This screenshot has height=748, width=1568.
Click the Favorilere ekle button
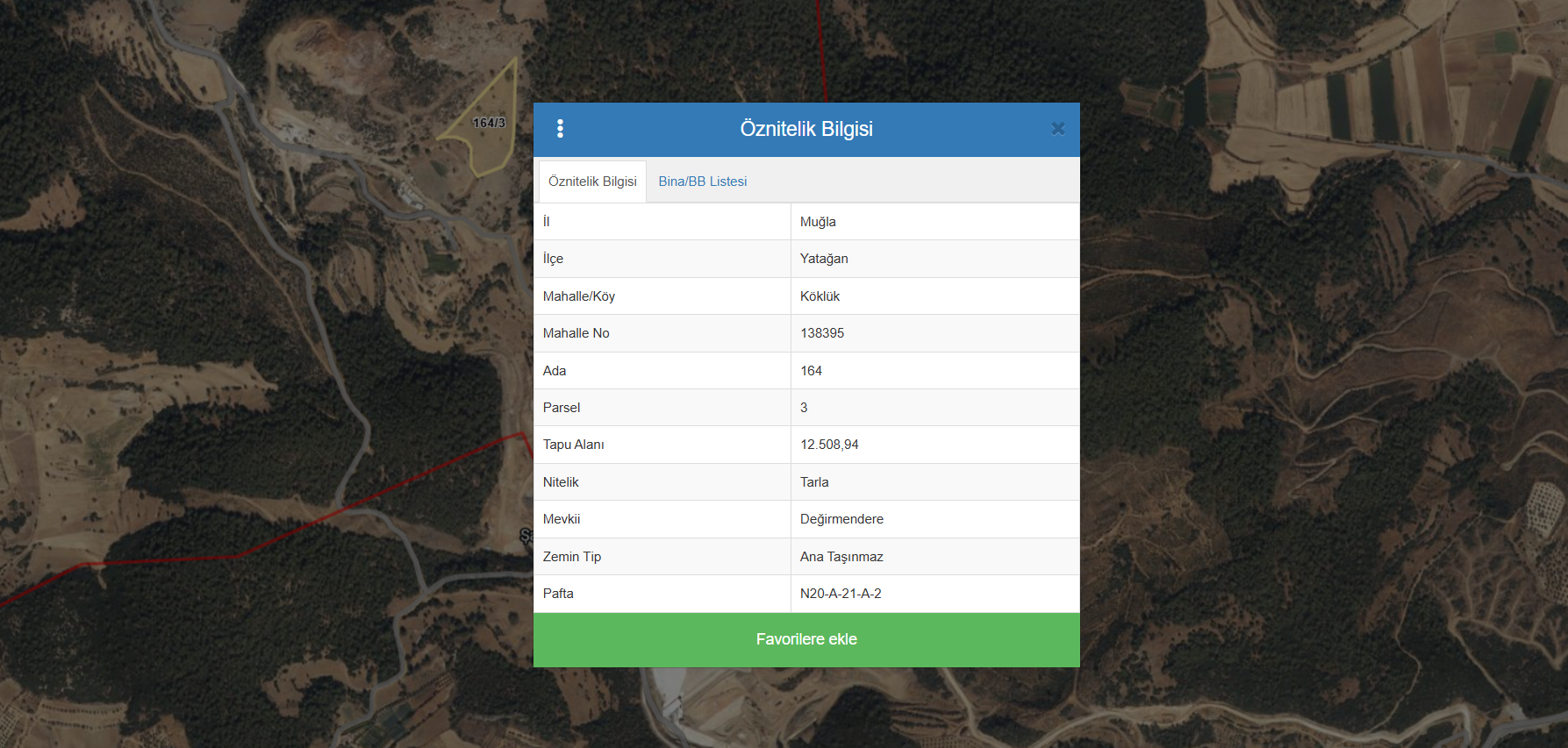[806, 639]
